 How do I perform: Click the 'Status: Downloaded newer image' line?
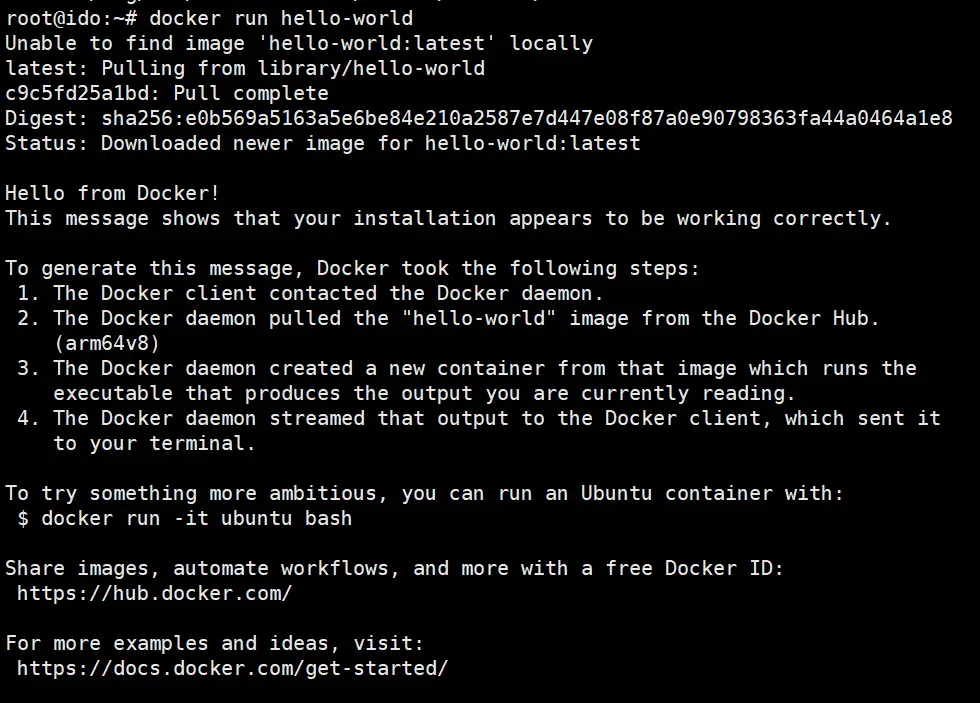(x=322, y=143)
